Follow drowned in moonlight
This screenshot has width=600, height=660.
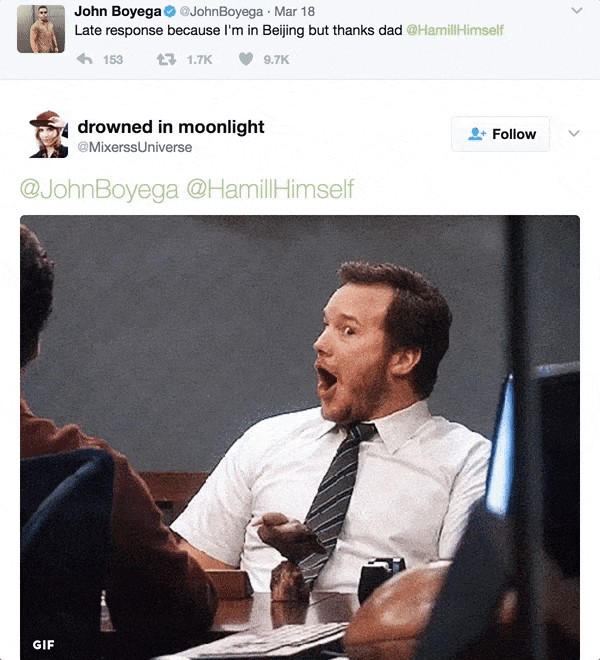pyautogui.click(x=500, y=134)
